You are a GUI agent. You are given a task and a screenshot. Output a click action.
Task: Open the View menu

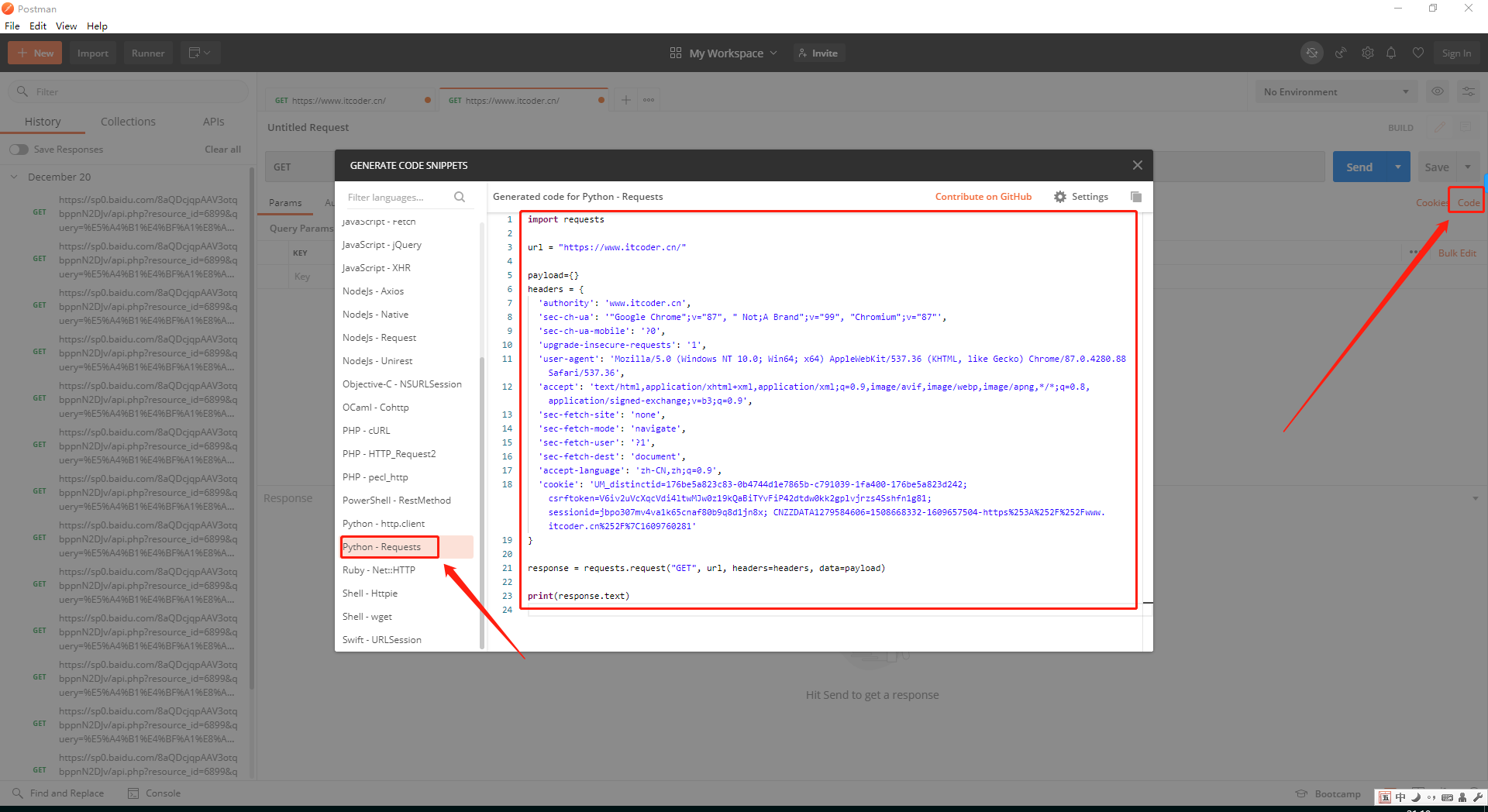(x=66, y=26)
